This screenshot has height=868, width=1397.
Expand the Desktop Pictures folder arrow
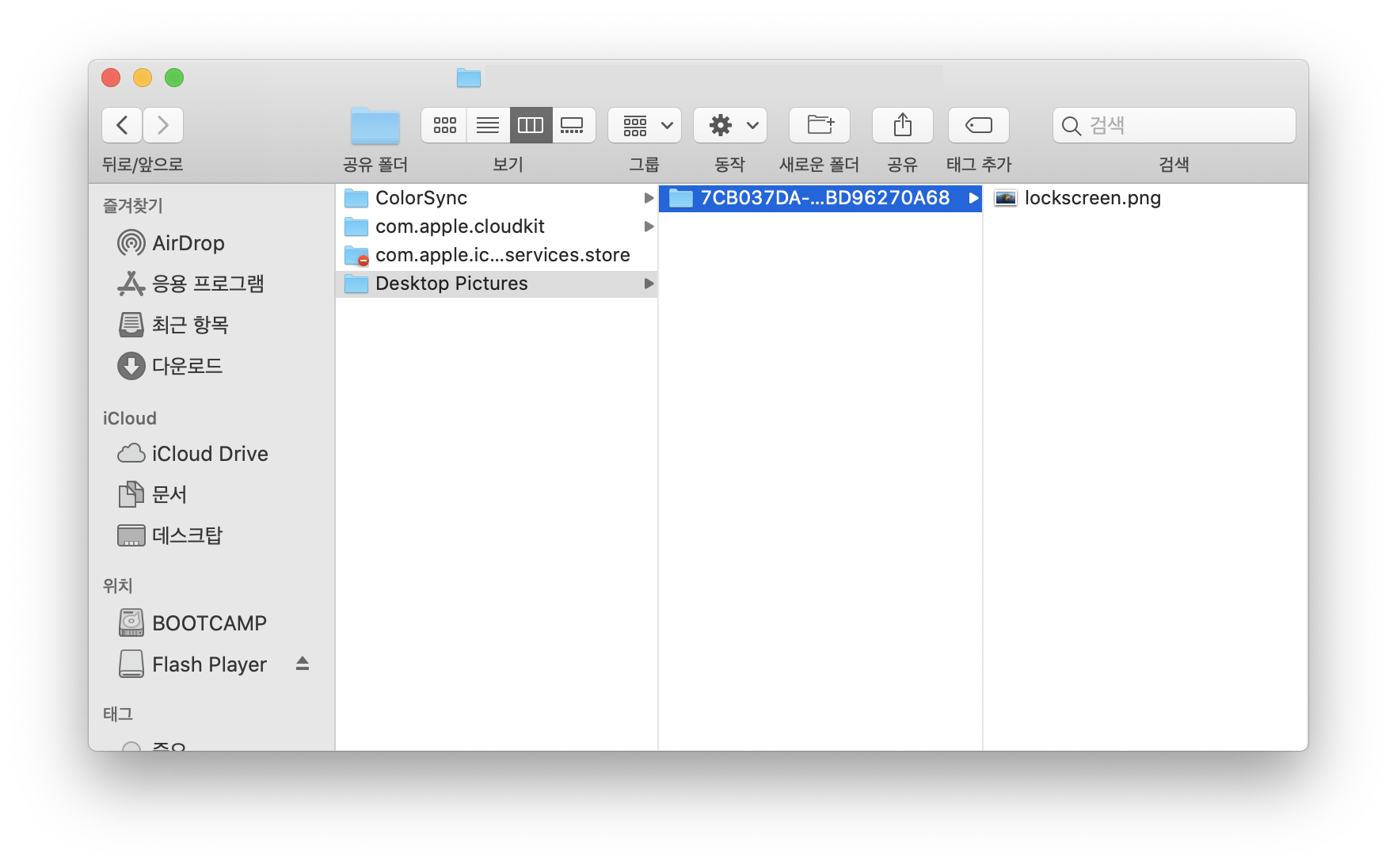point(649,284)
